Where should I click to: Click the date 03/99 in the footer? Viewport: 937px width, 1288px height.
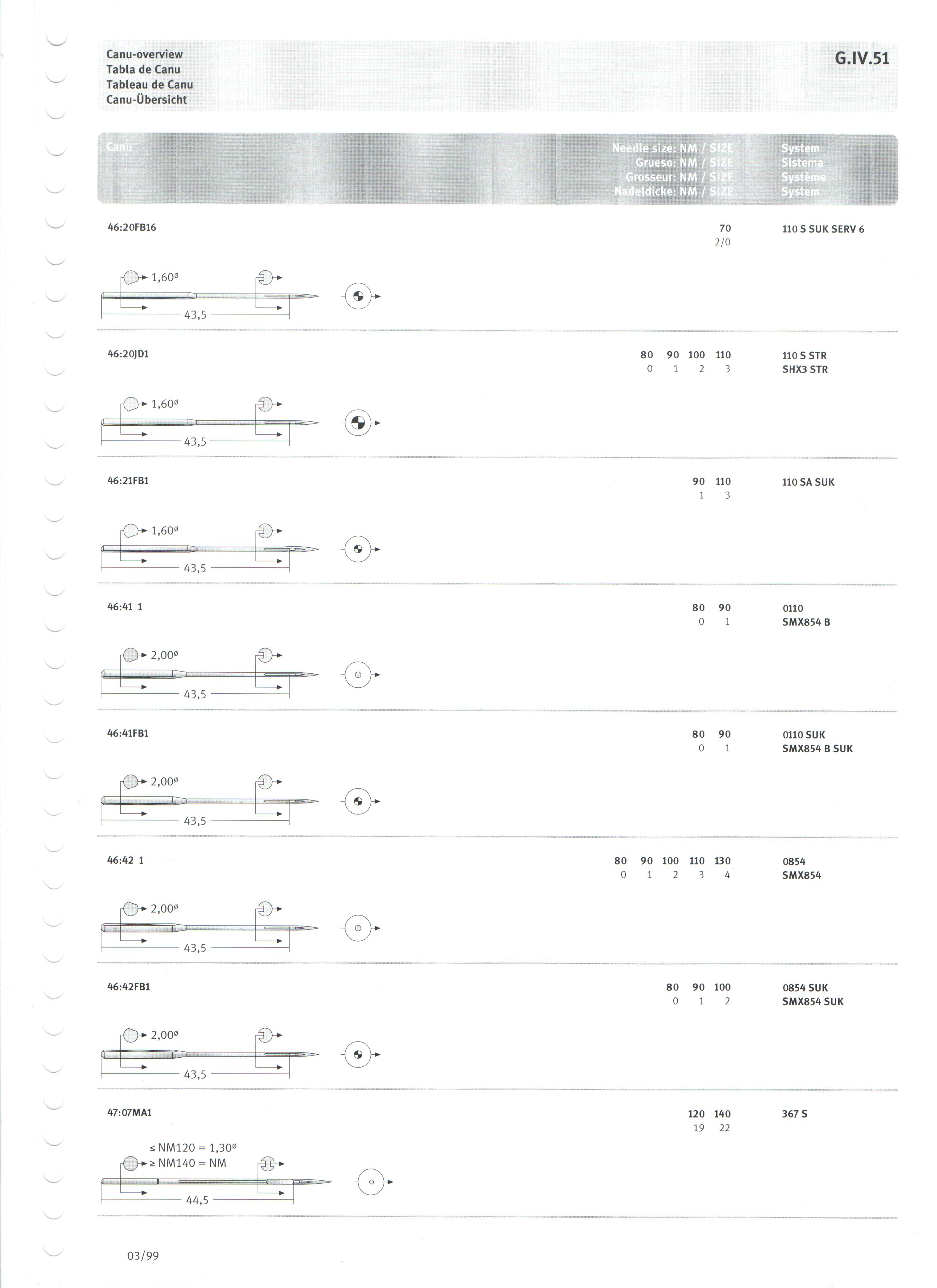143,1256
